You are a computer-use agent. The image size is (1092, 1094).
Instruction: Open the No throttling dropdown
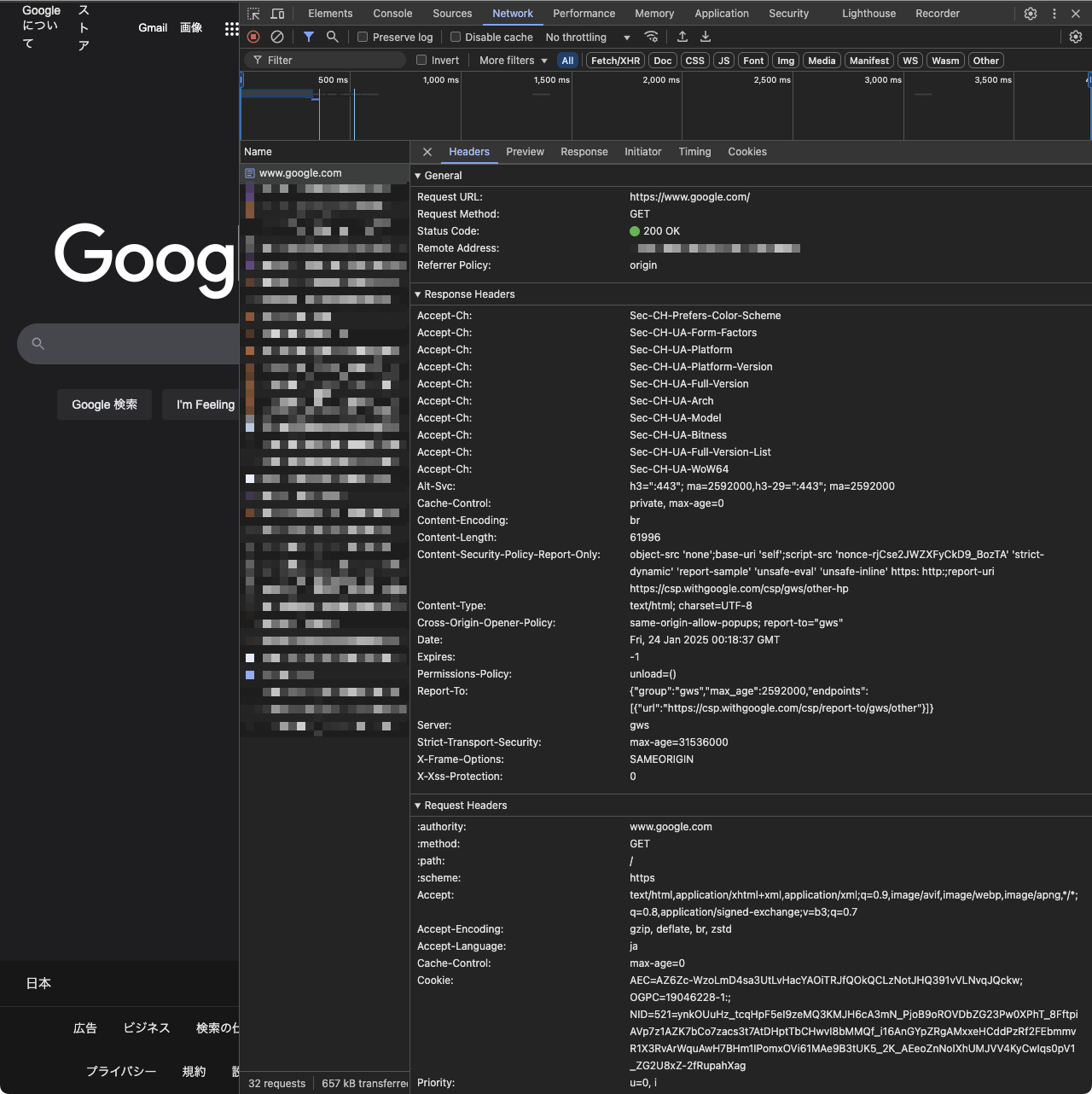click(x=588, y=37)
